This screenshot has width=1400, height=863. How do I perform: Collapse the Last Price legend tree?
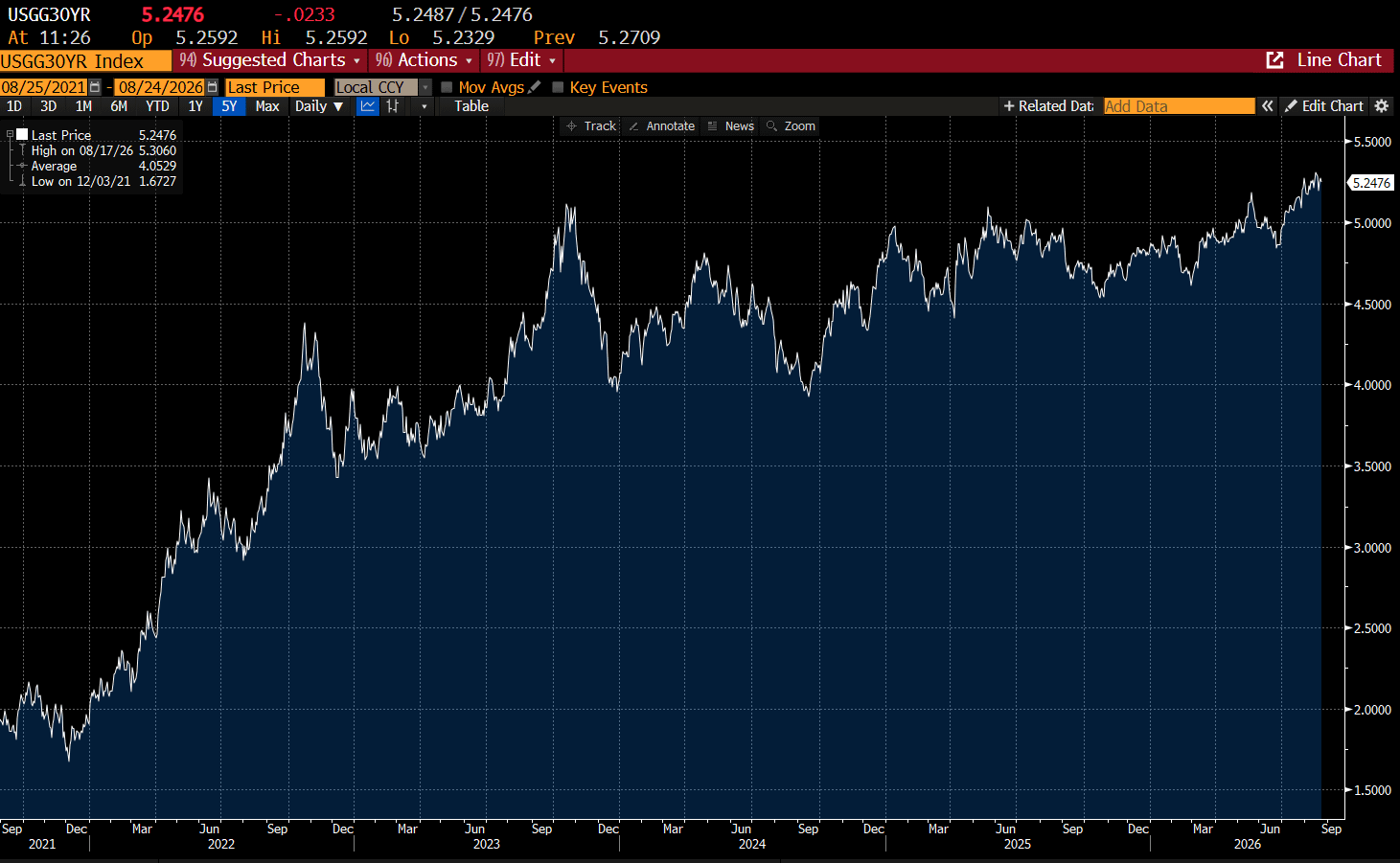tap(10, 135)
